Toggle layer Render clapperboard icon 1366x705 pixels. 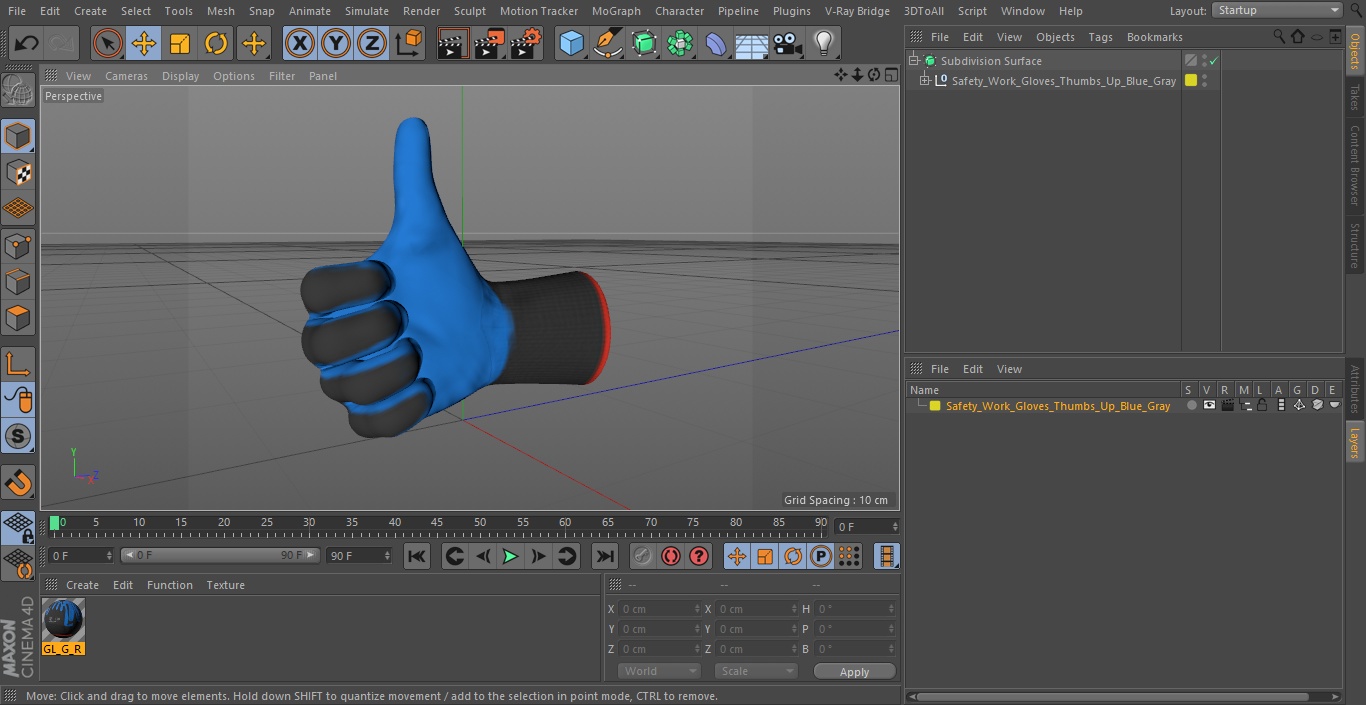pos(1227,406)
